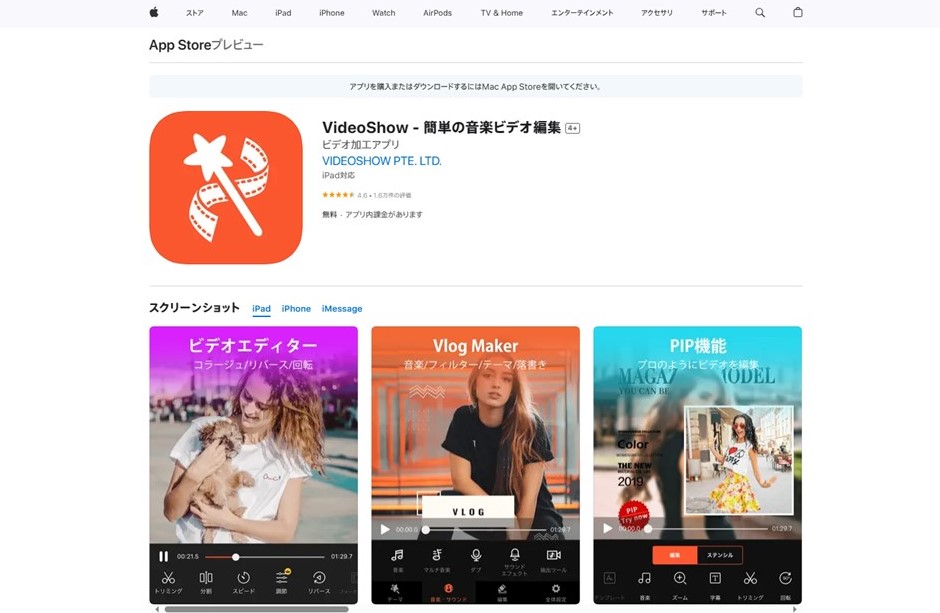Screen dimensions: 940x613
Task: Click the App Store heading link
Action: (x=179, y=45)
